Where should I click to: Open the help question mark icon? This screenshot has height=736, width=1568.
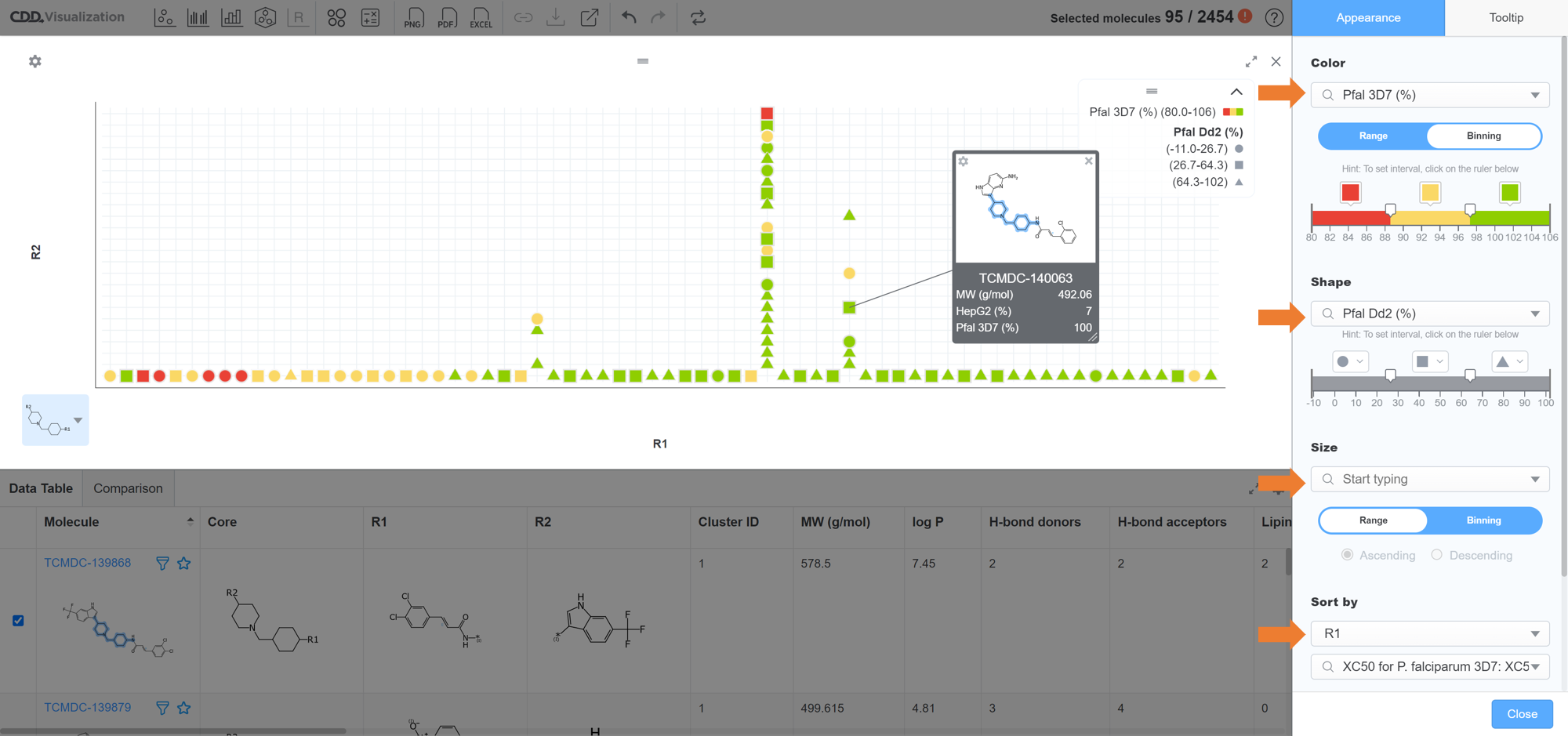coord(1274,17)
